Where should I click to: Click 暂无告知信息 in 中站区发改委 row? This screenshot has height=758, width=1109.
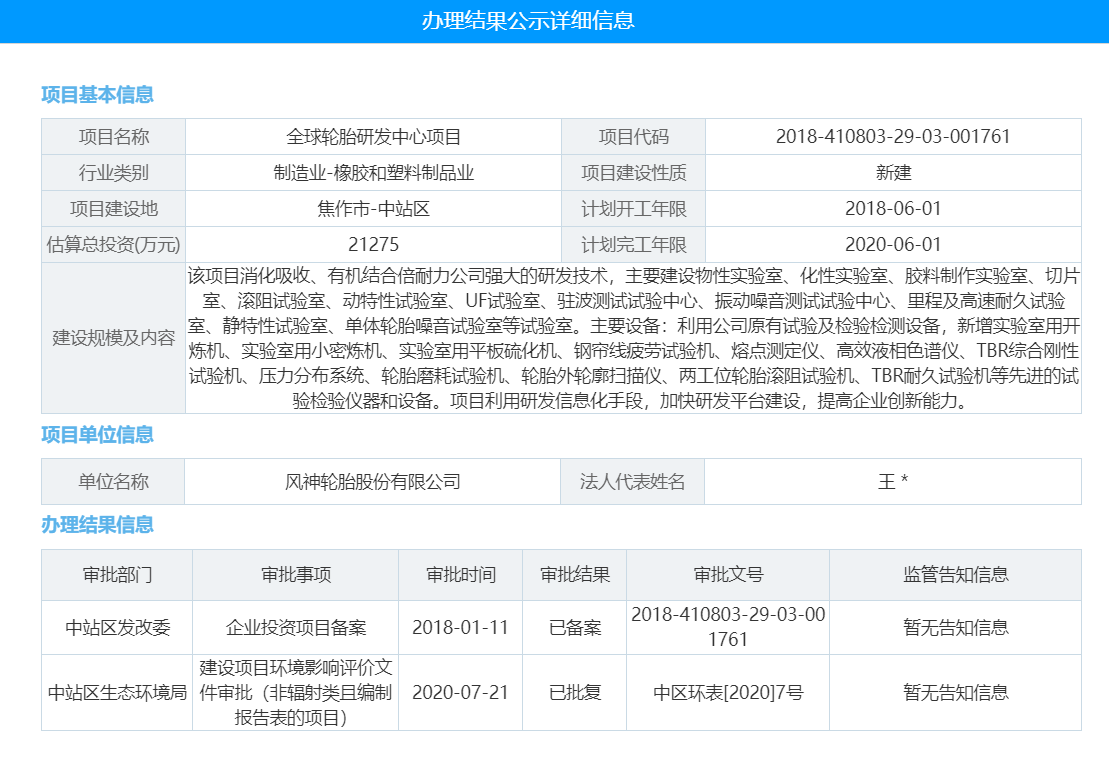point(956,627)
